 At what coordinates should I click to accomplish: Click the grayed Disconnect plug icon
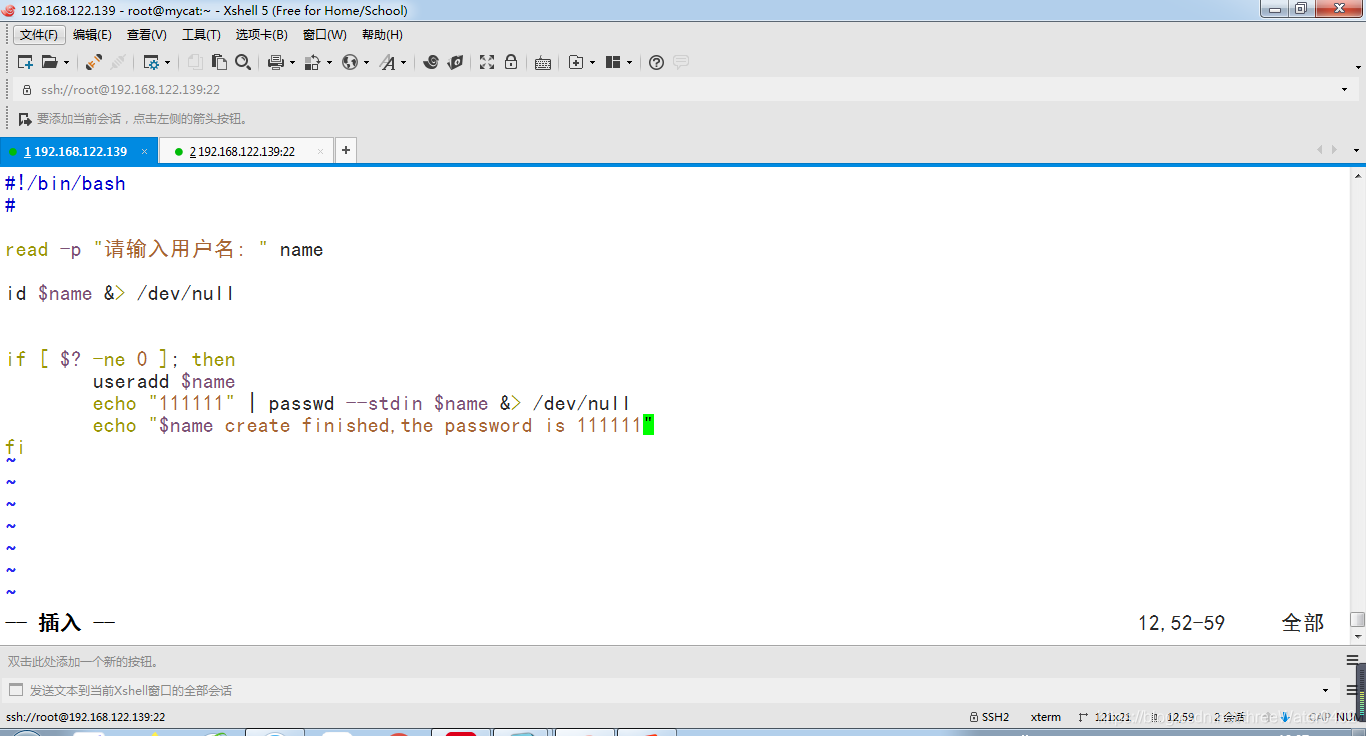tap(117, 62)
